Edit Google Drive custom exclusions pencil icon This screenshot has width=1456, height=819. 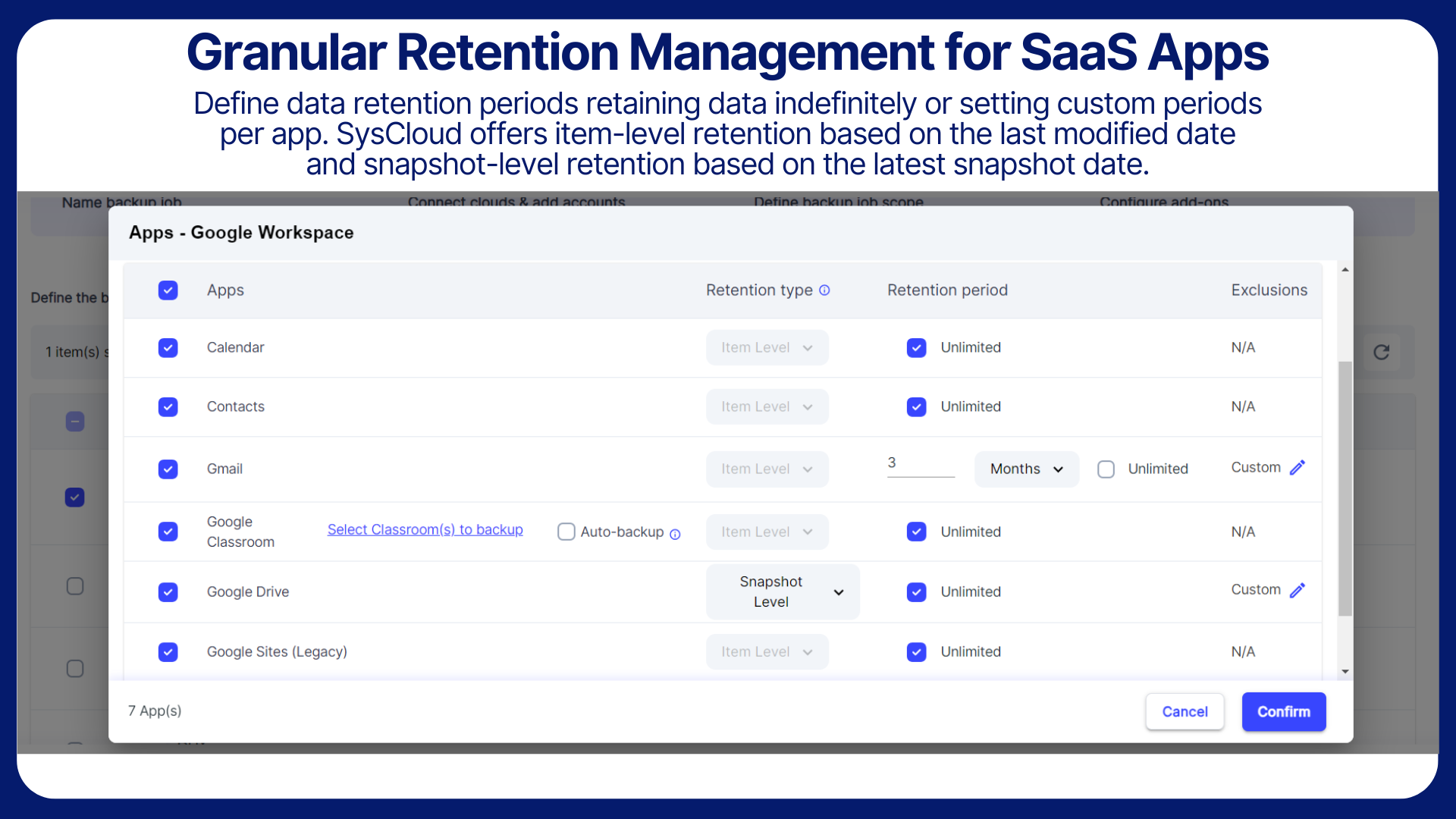1297,590
